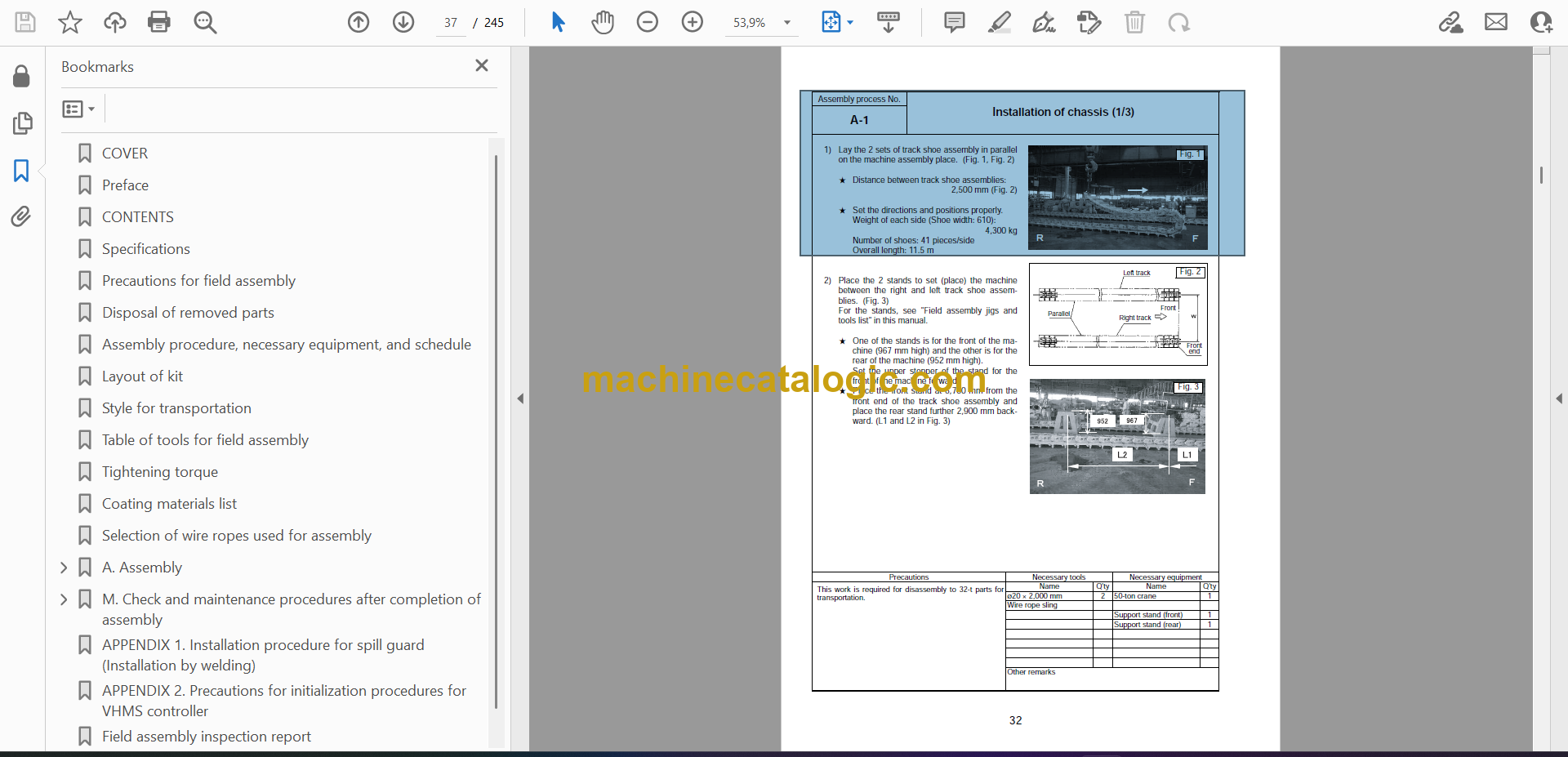1568x757 pixels.
Task: Click the upload to cloud icon
Action: point(115,22)
